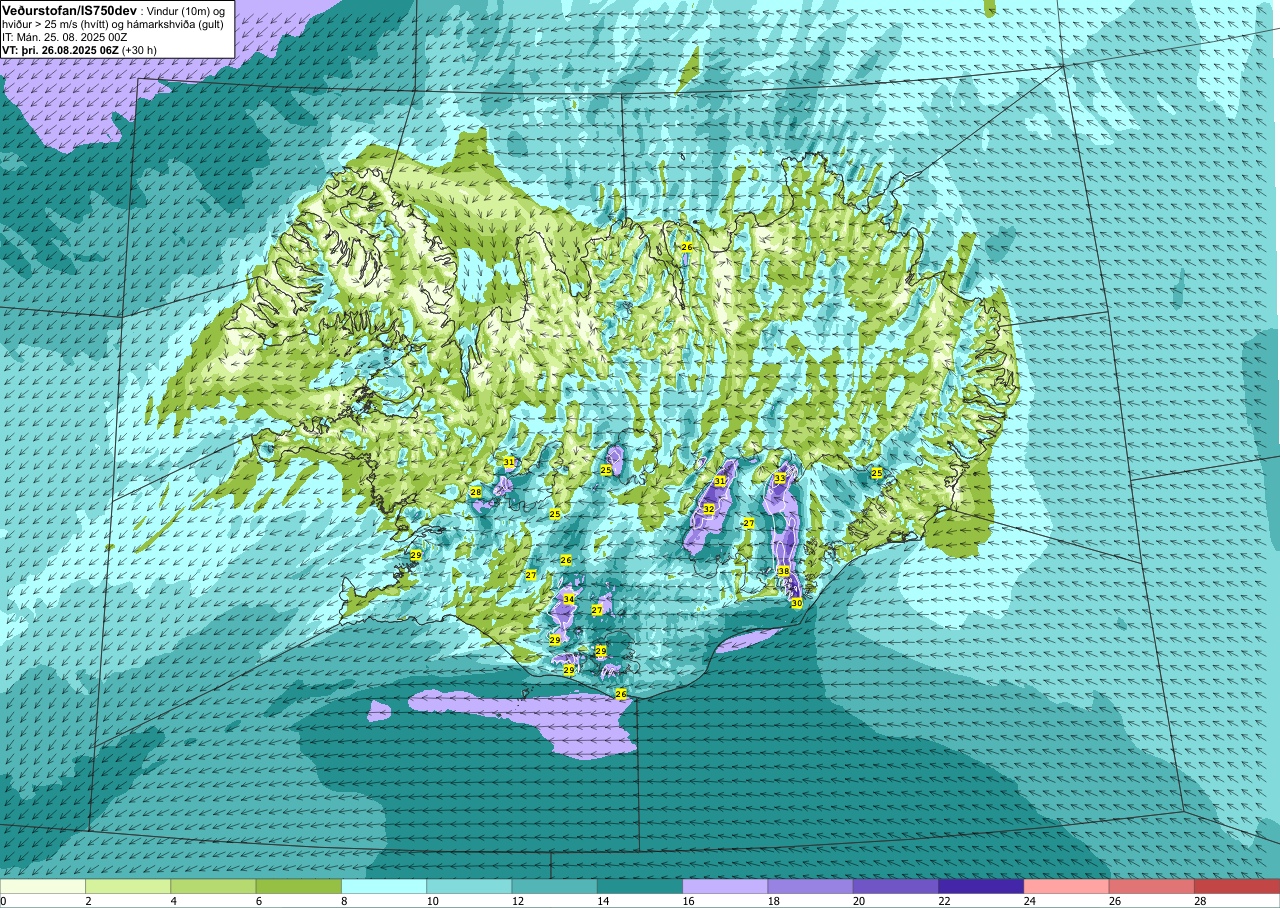Viewport: 1280px width, 908px height.
Task: Click the yellow gust marker showing 30
Action: pyautogui.click(x=797, y=603)
